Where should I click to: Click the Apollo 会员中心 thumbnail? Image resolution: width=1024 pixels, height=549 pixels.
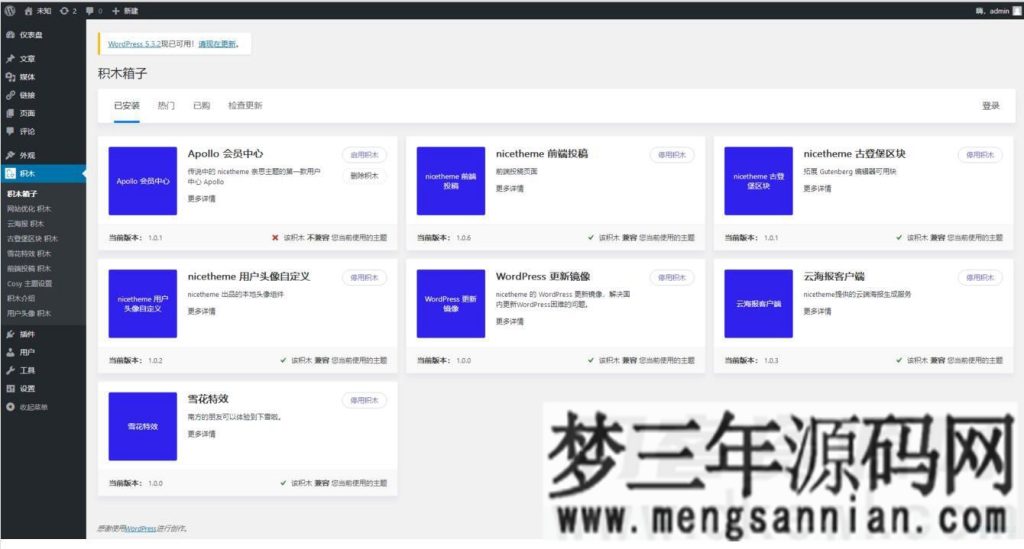(142, 181)
